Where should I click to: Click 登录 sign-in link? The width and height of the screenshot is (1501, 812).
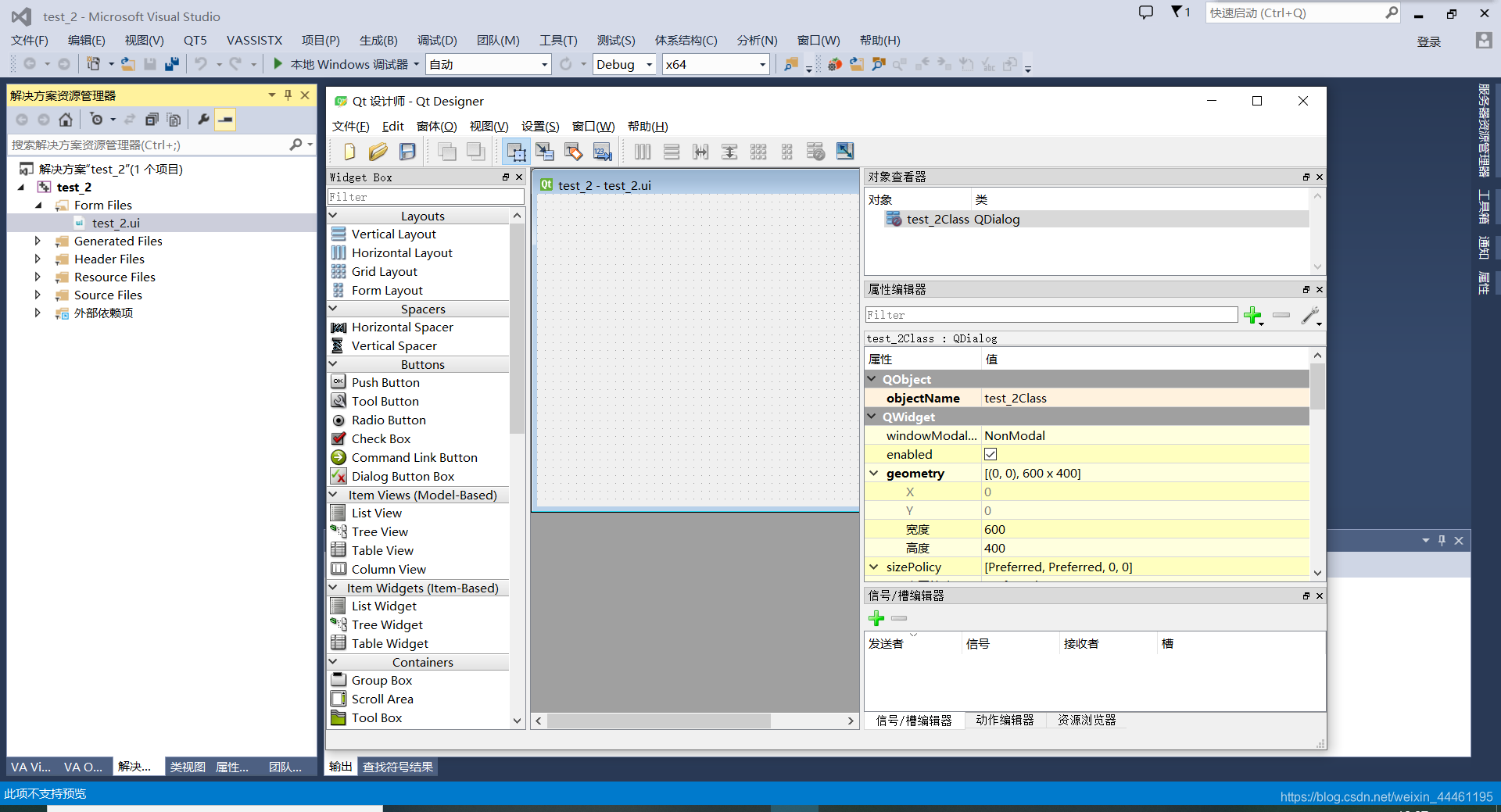click(1429, 41)
